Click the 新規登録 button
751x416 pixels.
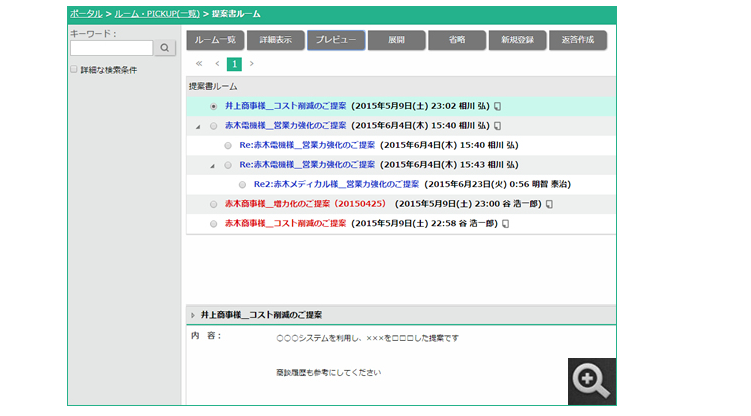coord(517,40)
